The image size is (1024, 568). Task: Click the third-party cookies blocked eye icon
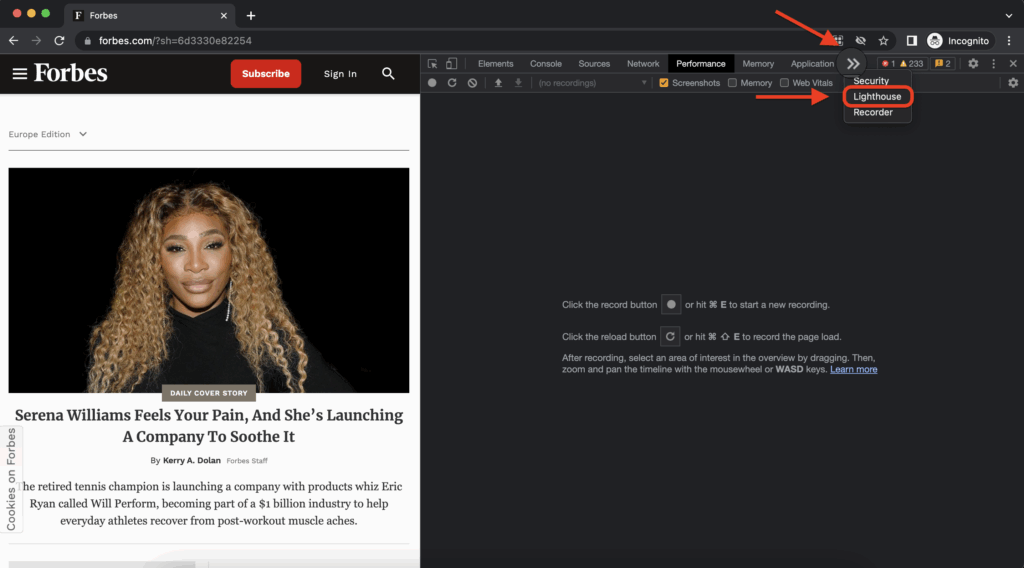pyautogui.click(x=861, y=40)
